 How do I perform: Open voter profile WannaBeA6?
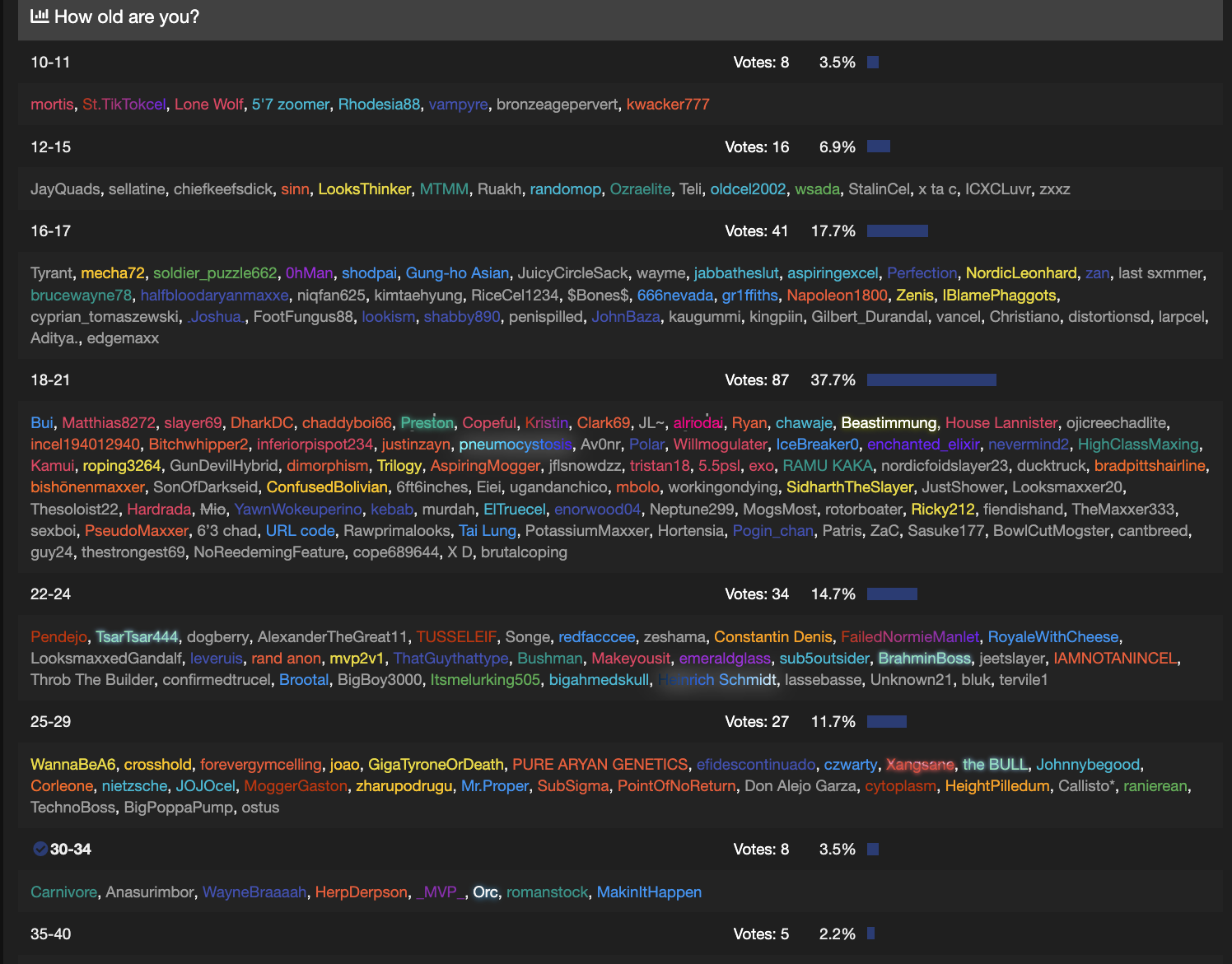tap(73, 765)
